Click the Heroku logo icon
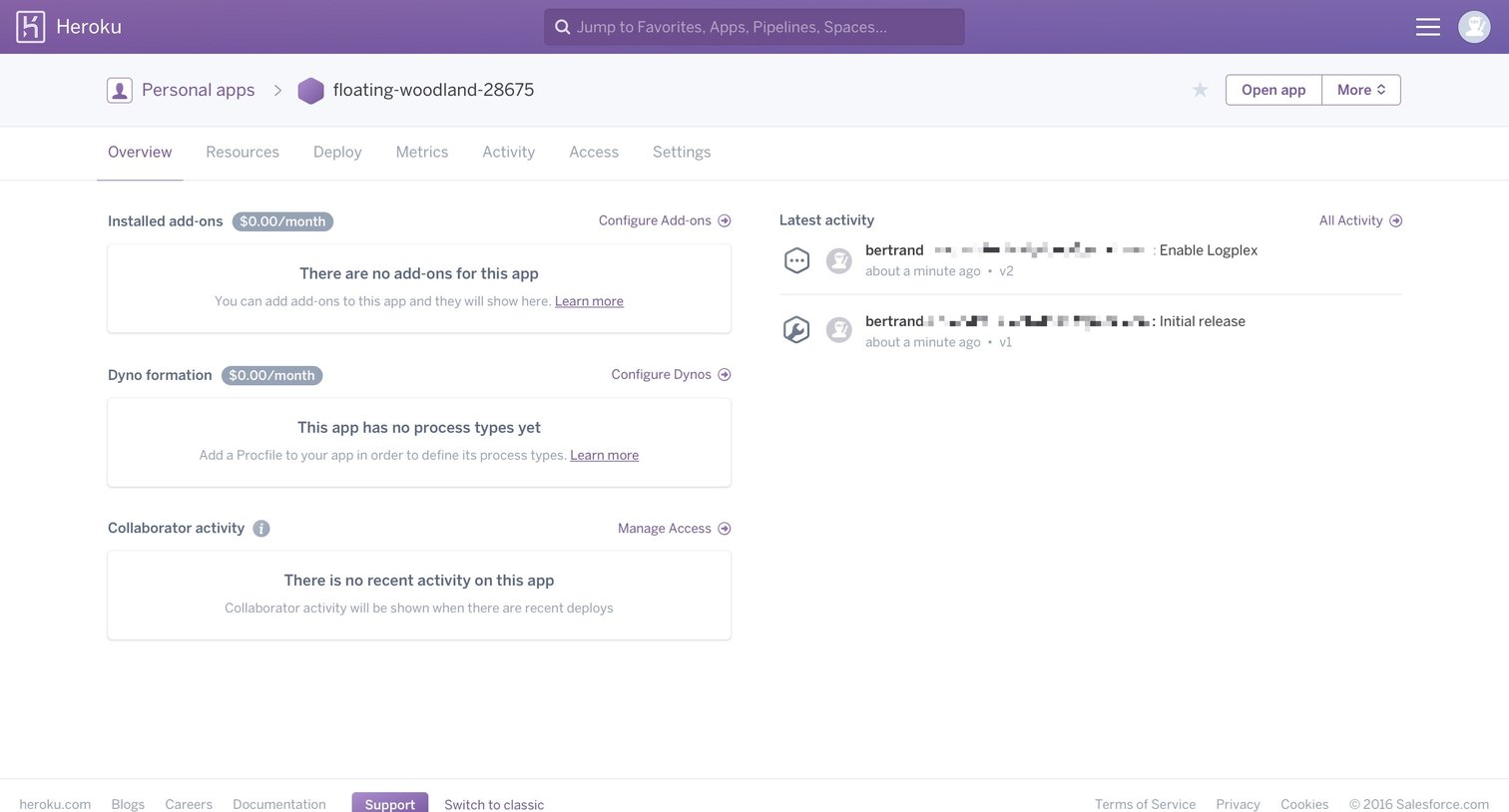The image size is (1509, 812). pyautogui.click(x=31, y=27)
